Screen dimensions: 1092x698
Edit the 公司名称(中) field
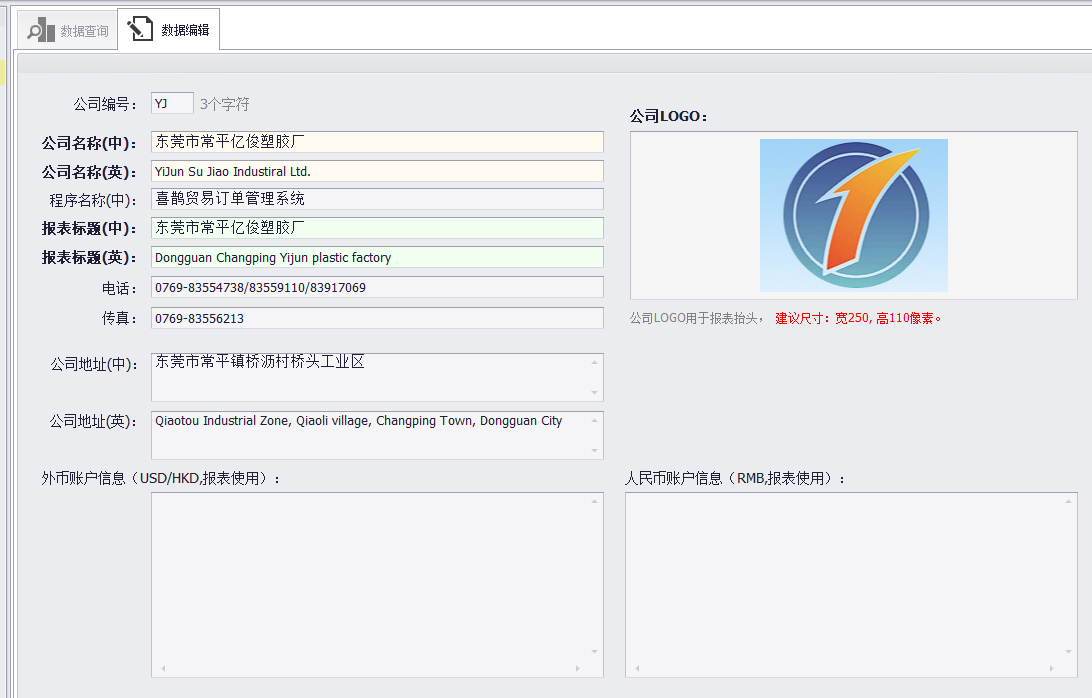click(x=377, y=141)
